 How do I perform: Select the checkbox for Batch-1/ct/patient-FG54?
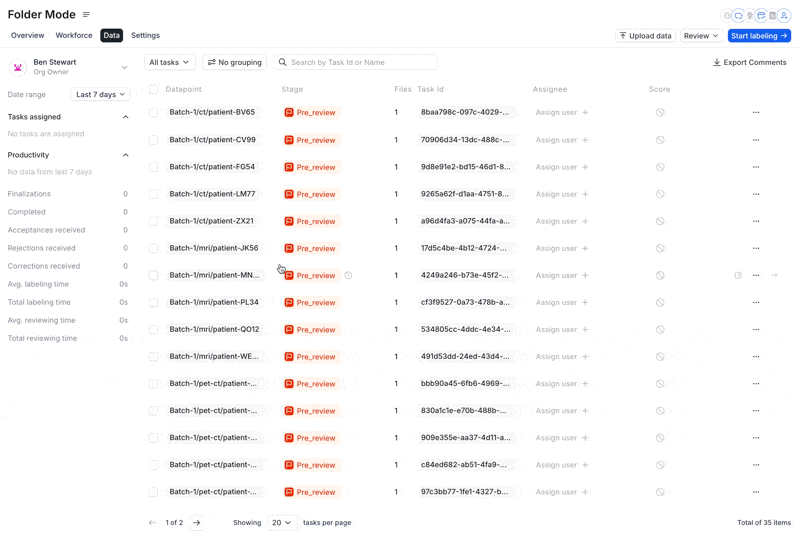click(153, 167)
